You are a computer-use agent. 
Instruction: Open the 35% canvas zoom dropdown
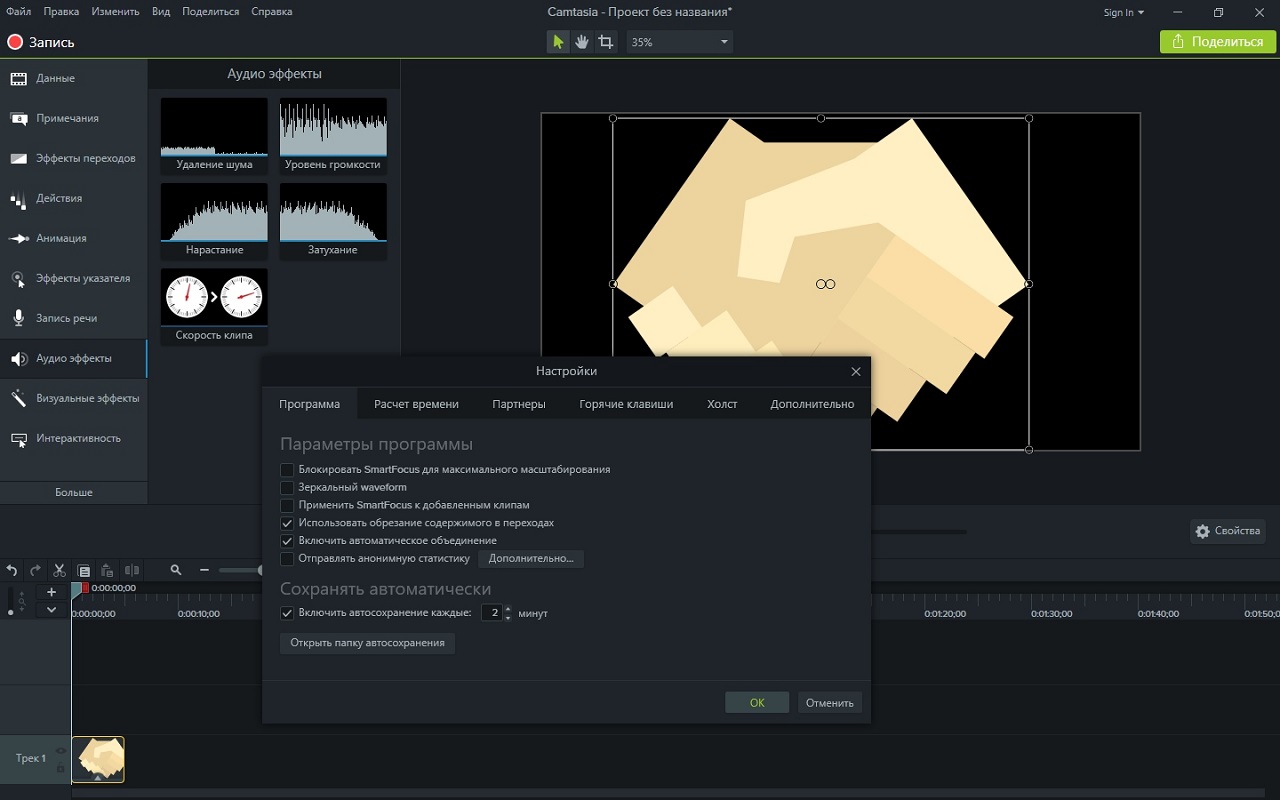[723, 42]
